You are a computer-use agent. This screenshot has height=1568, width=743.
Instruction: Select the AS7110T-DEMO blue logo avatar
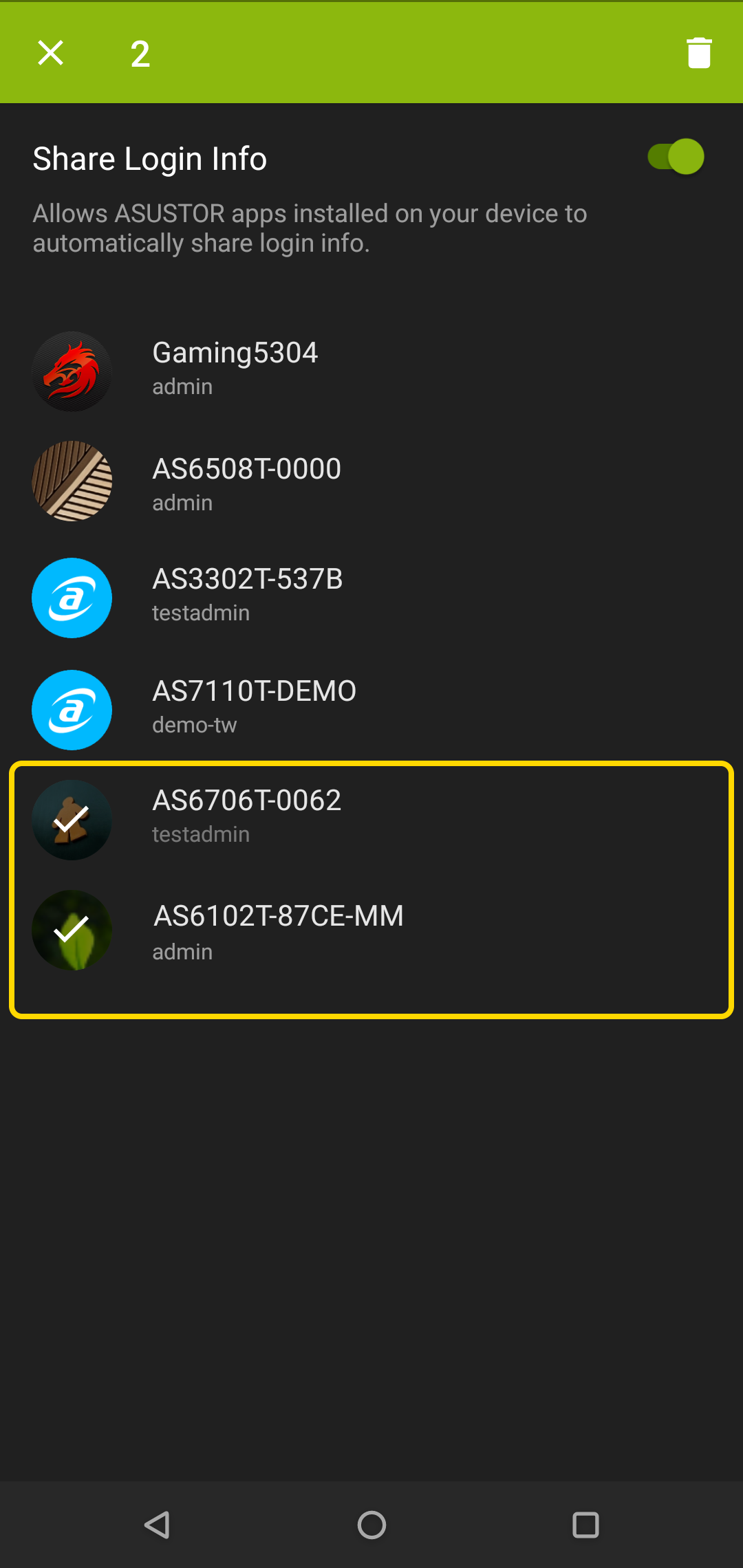pyautogui.click(x=72, y=710)
